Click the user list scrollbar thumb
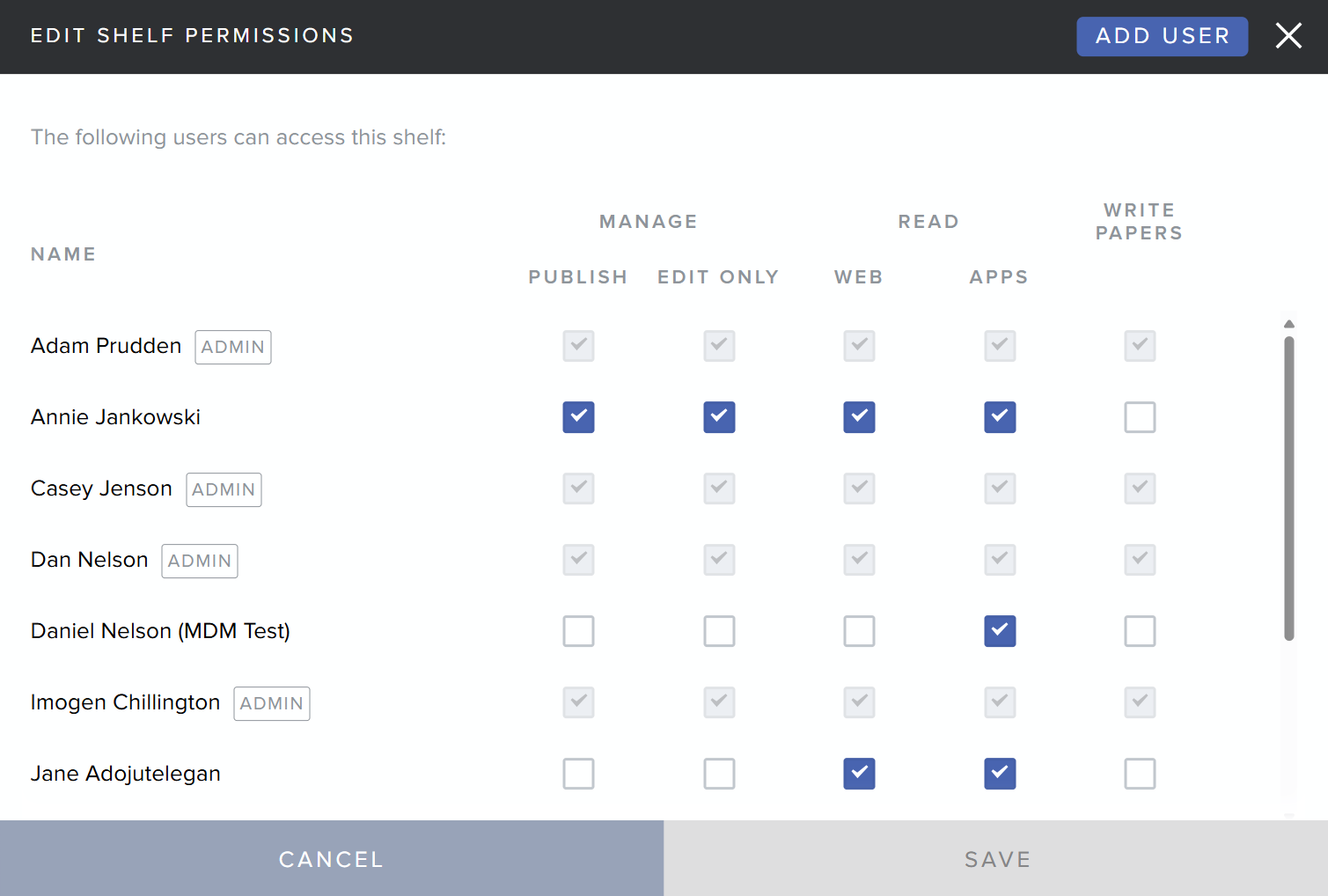This screenshot has width=1328, height=896. point(1289,488)
